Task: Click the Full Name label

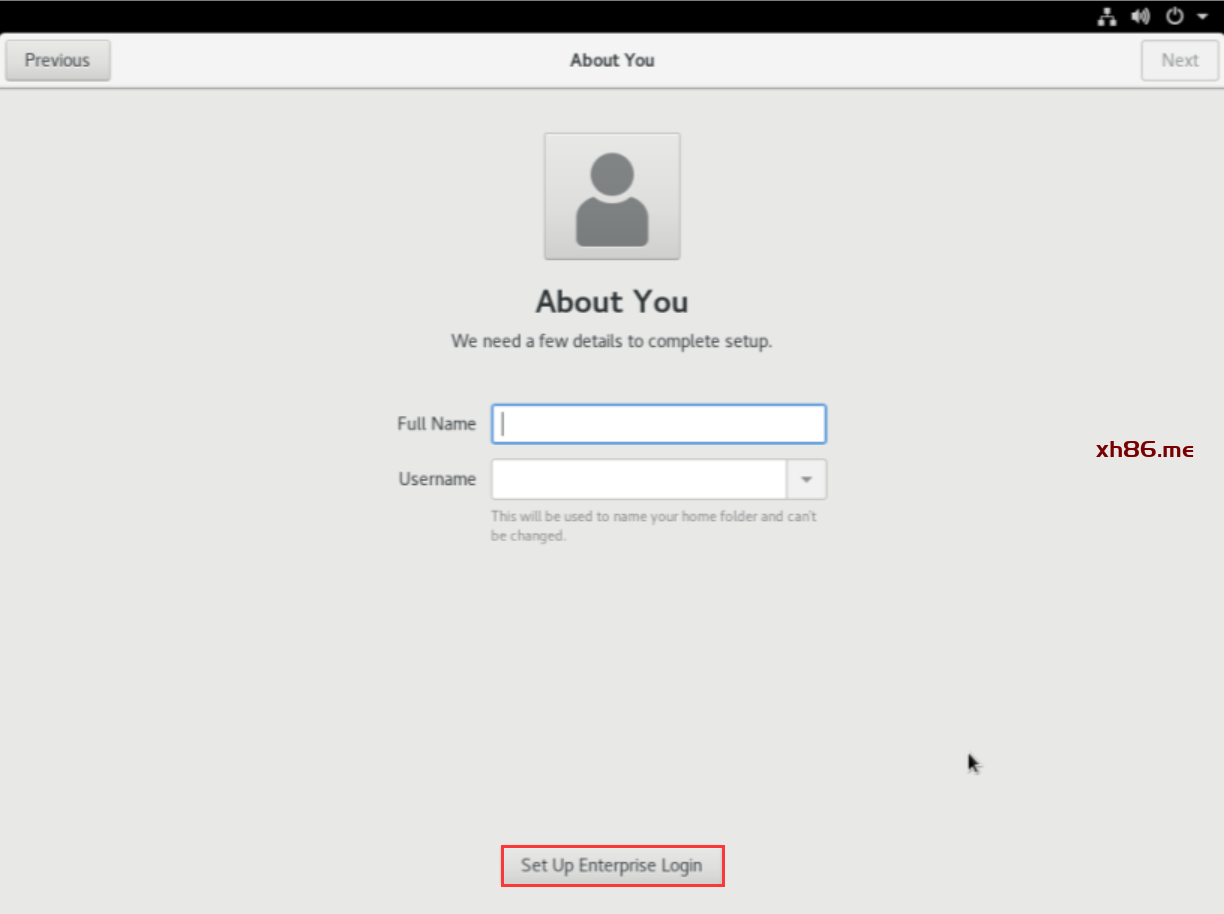Action: pyautogui.click(x=436, y=424)
